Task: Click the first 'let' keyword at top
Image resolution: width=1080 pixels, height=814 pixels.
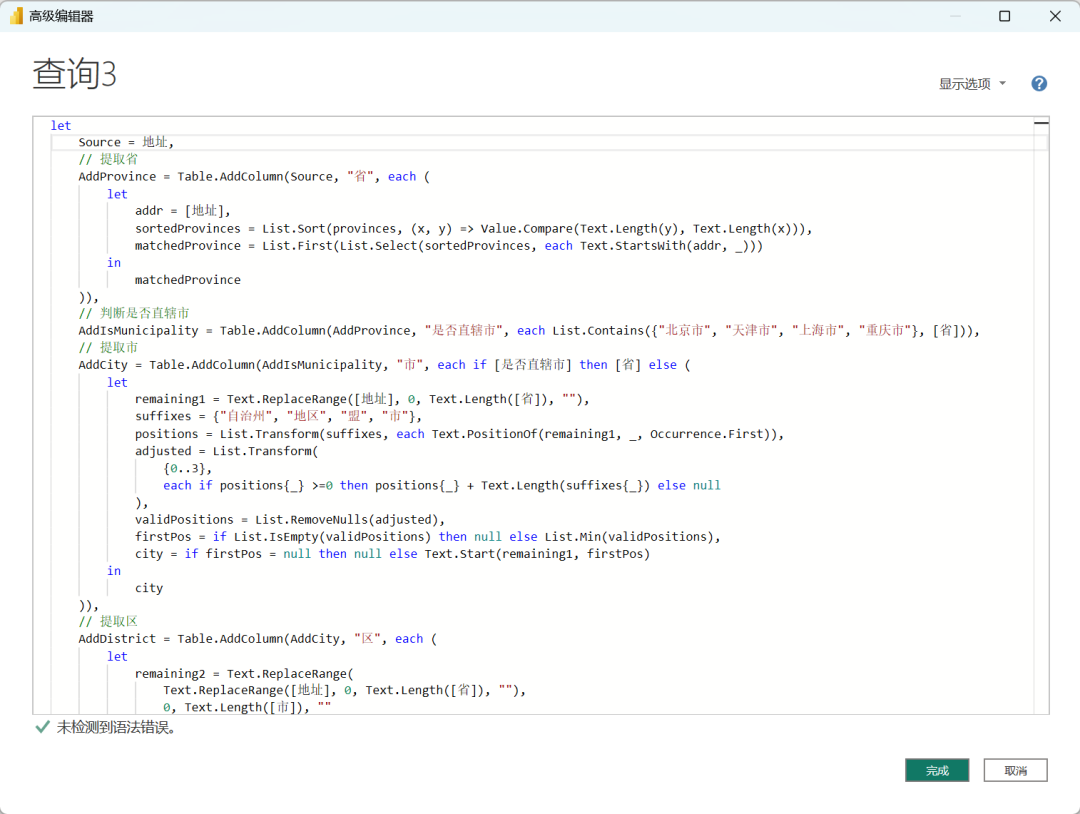Action: pos(61,125)
